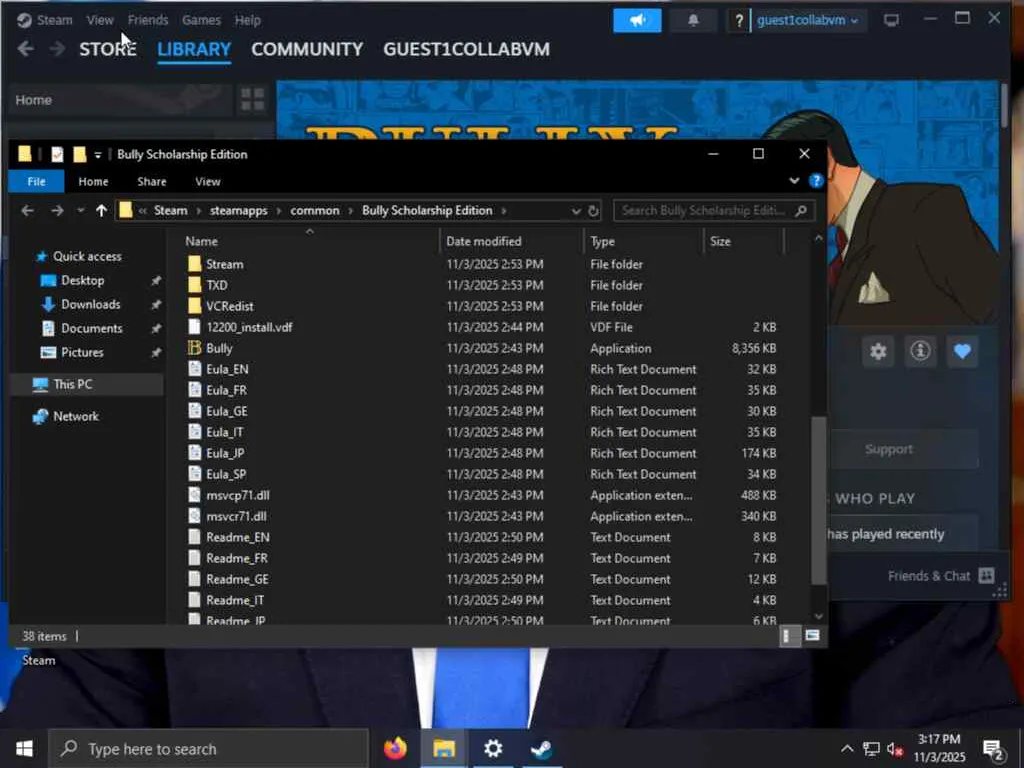Expand the Explorer ribbon chevron
Image resolution: width=1024 pixels, height=768 pixels.
coord(794,181)
